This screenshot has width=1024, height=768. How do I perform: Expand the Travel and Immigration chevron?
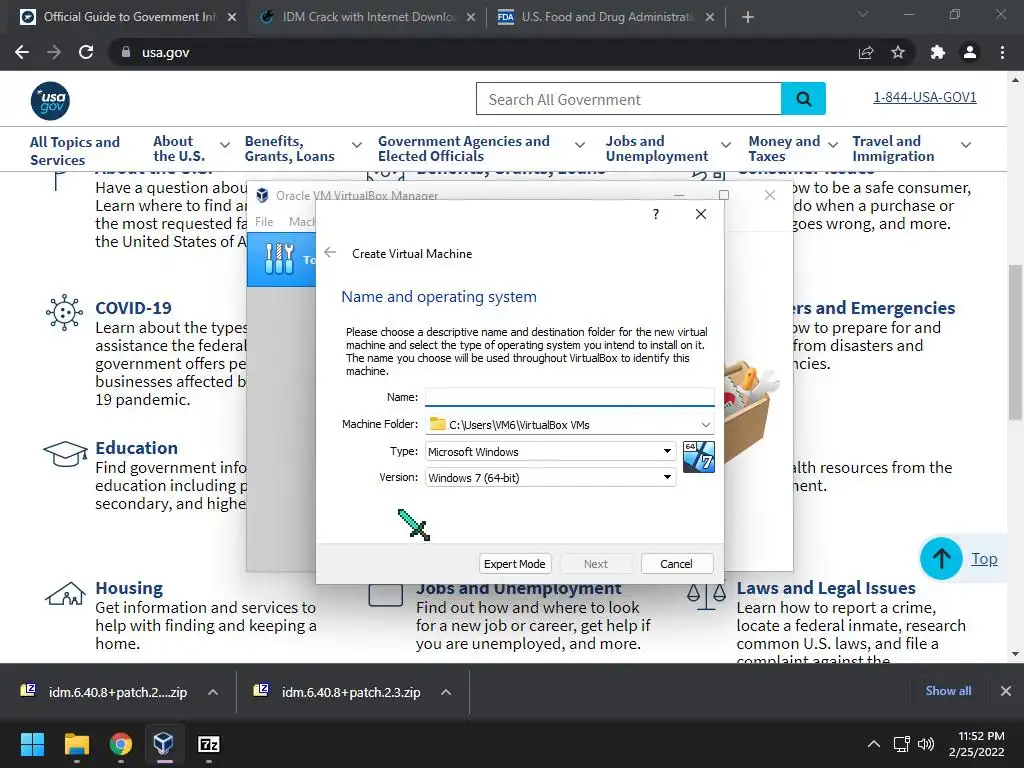[965, 145]
